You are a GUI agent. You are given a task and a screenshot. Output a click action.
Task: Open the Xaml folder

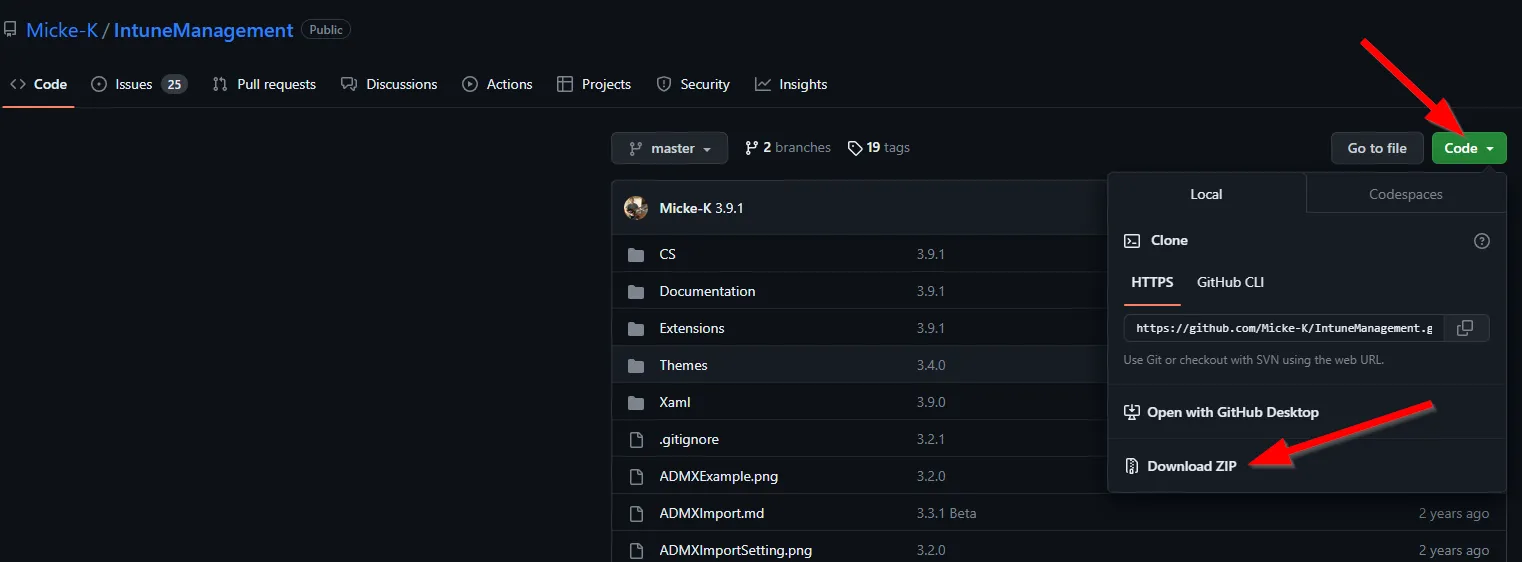(675, 402)
